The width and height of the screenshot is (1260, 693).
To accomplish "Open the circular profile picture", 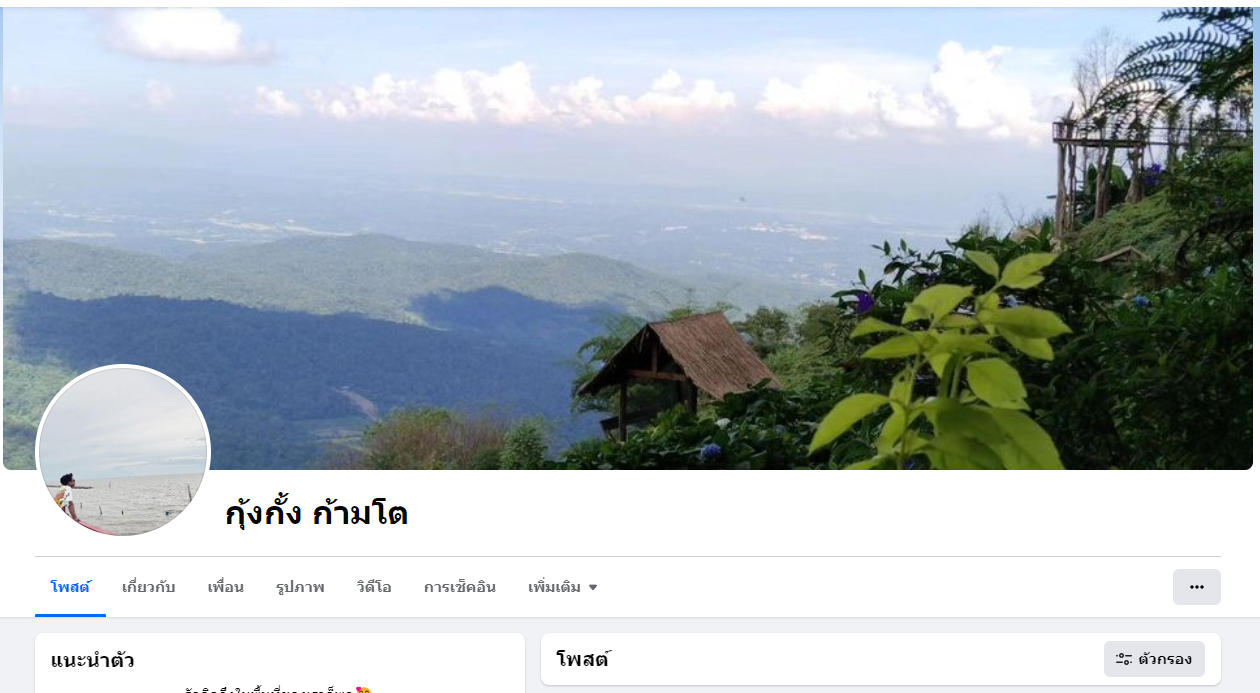I will point(123,451).
